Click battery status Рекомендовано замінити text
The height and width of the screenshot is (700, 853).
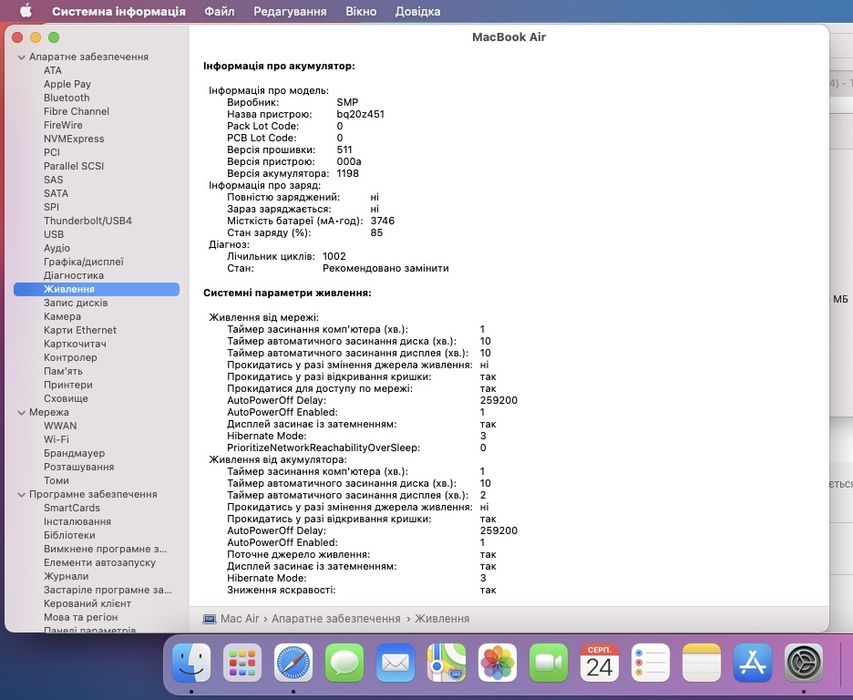386,268
